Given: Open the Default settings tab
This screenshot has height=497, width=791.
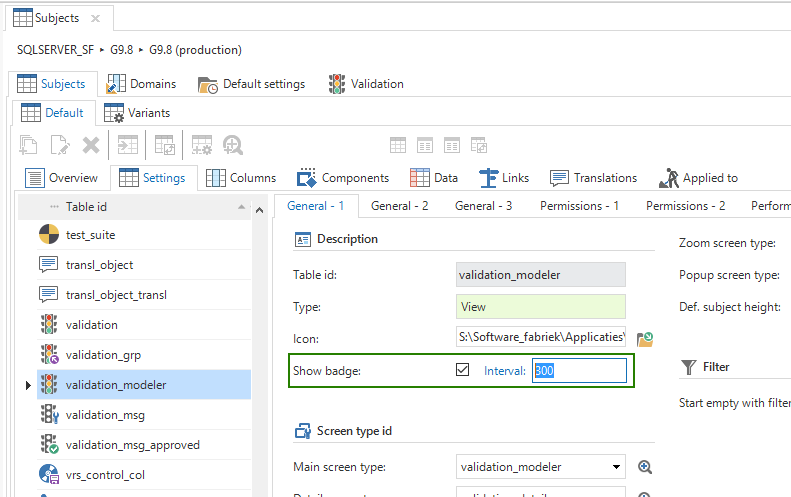Looking at the screenshot, I should [x=251, y=84].
